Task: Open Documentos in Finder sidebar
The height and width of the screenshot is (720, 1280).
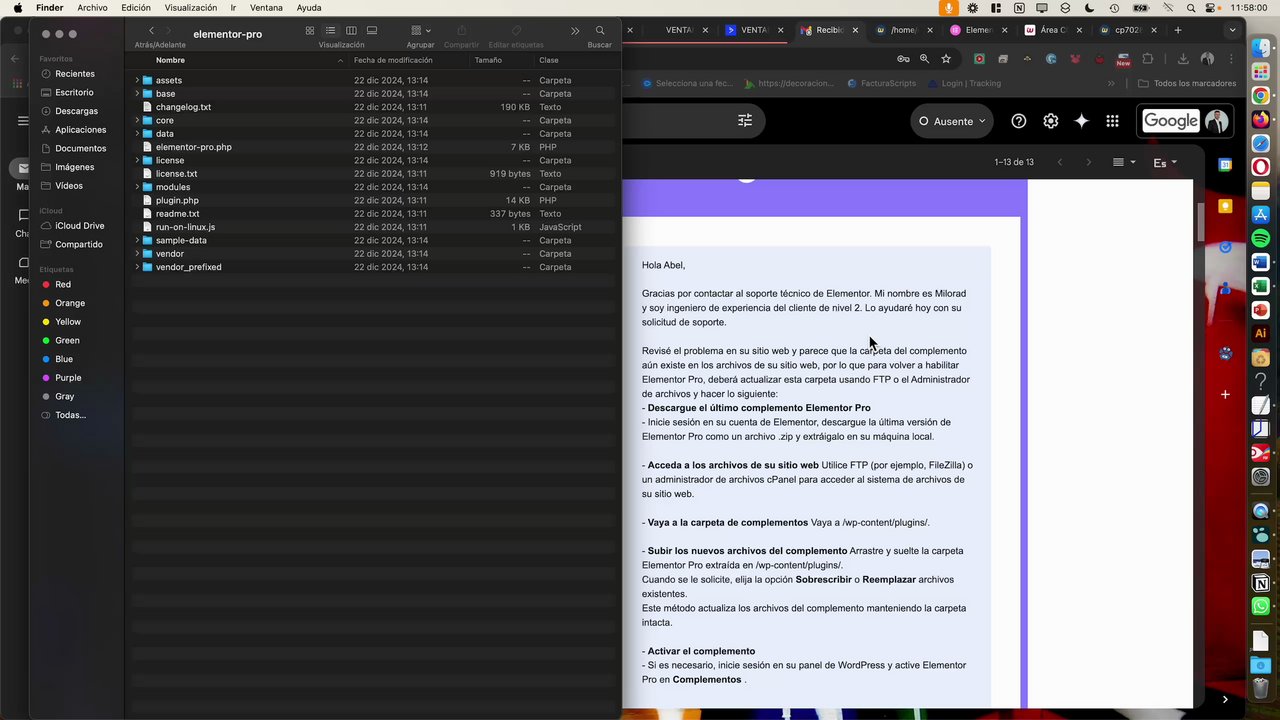Action: (x=80, y=148)
